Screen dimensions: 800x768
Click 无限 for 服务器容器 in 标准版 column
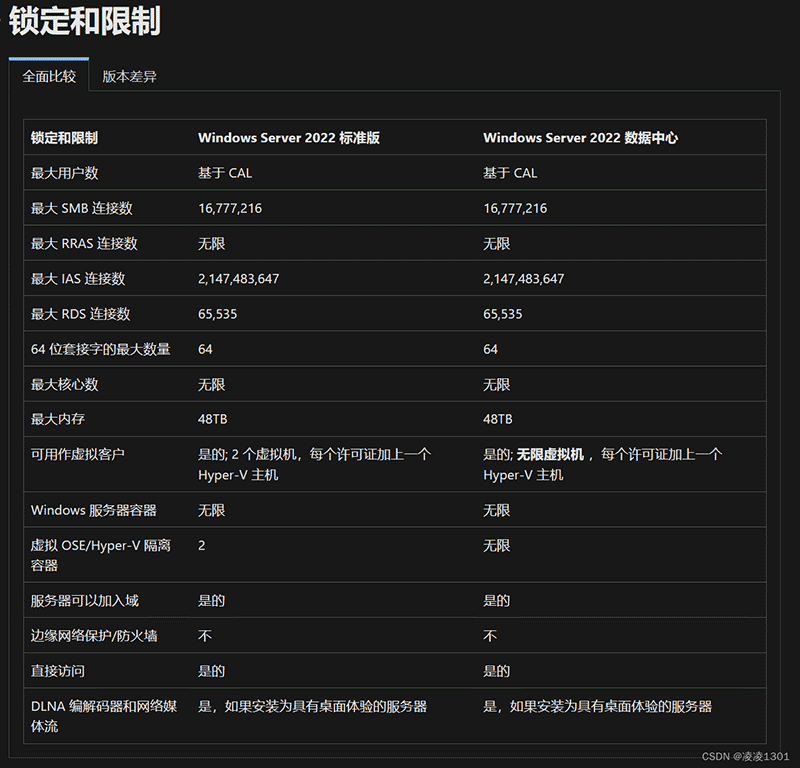(x=212, y=510)
